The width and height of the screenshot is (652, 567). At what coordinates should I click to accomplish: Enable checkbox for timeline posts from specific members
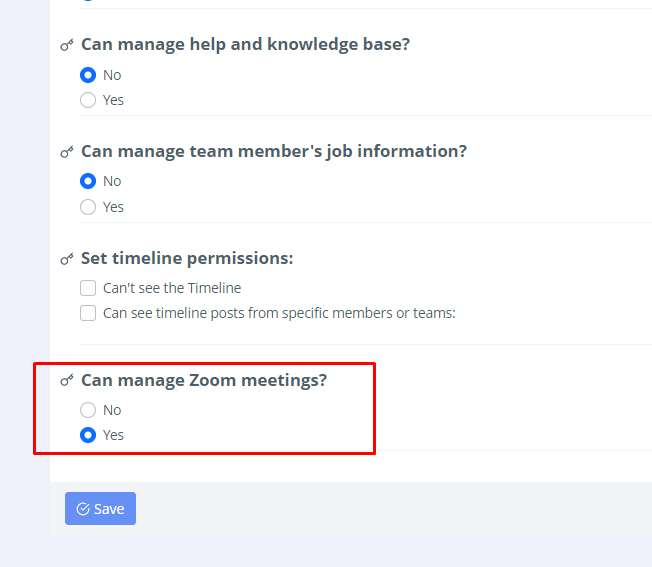point(88,313)
